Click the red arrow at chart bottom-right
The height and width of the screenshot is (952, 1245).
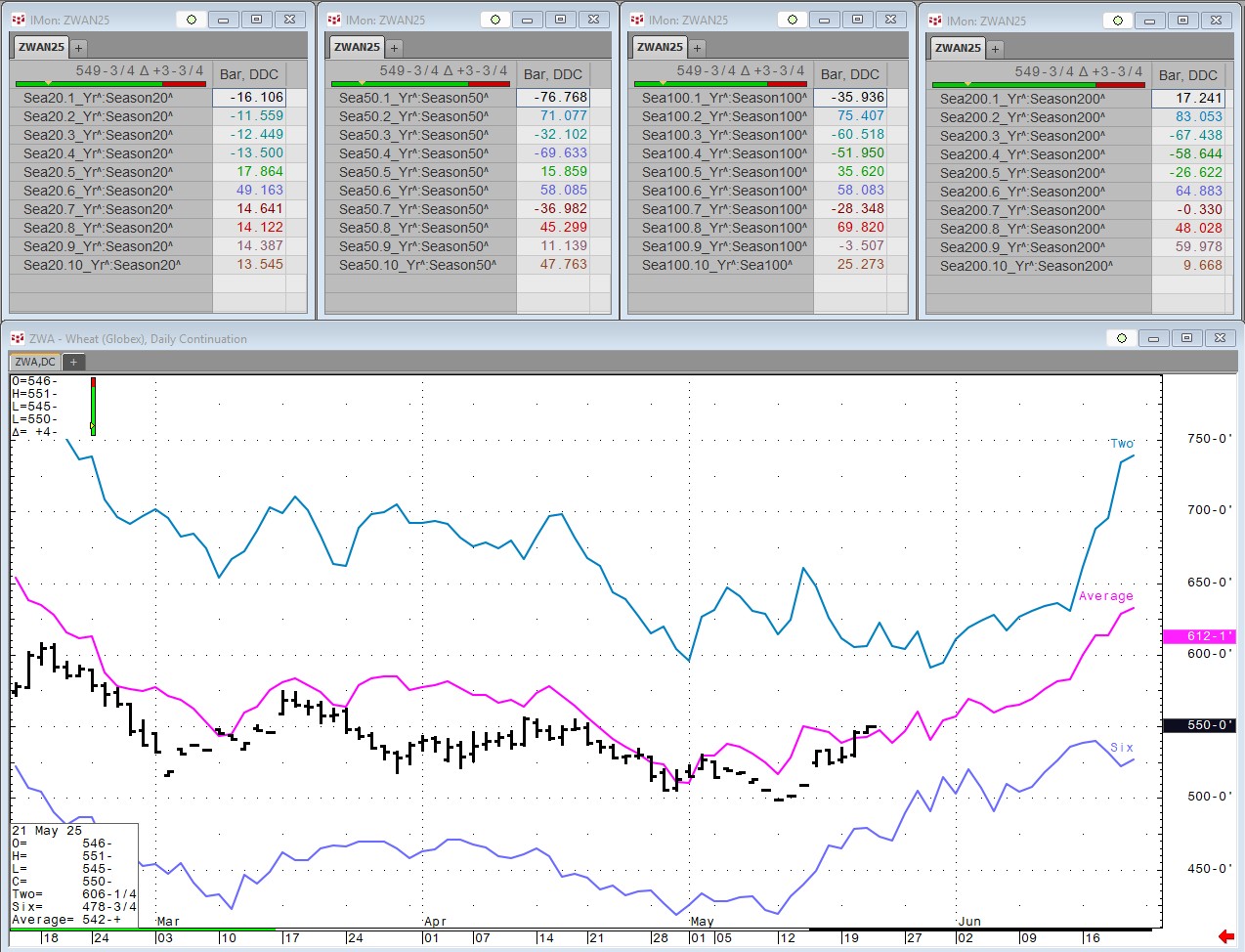tap(1225, 936)
